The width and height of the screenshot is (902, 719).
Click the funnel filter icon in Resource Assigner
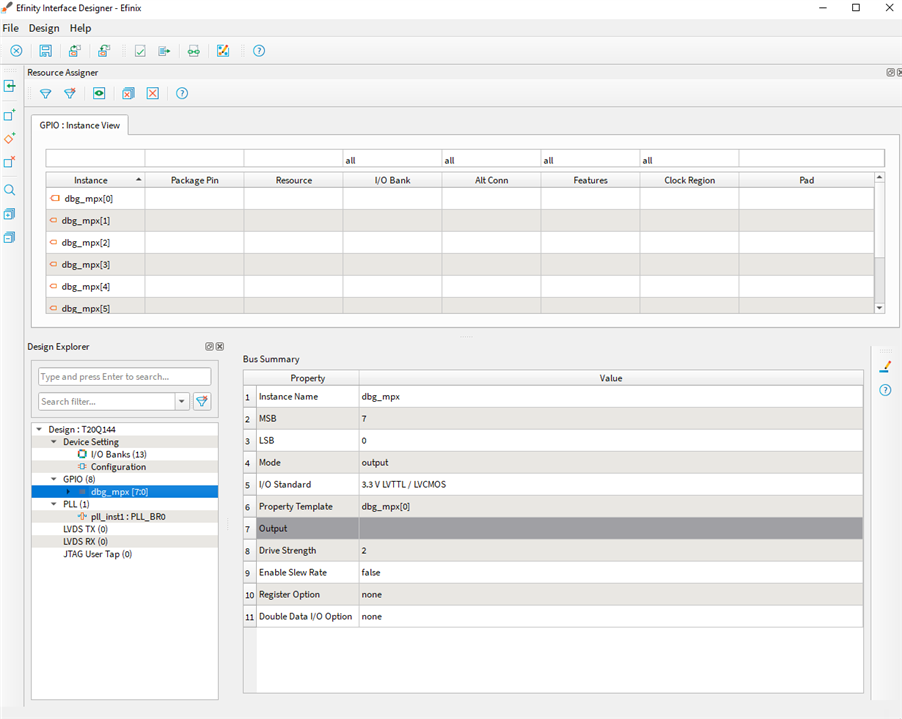(45, 93)
